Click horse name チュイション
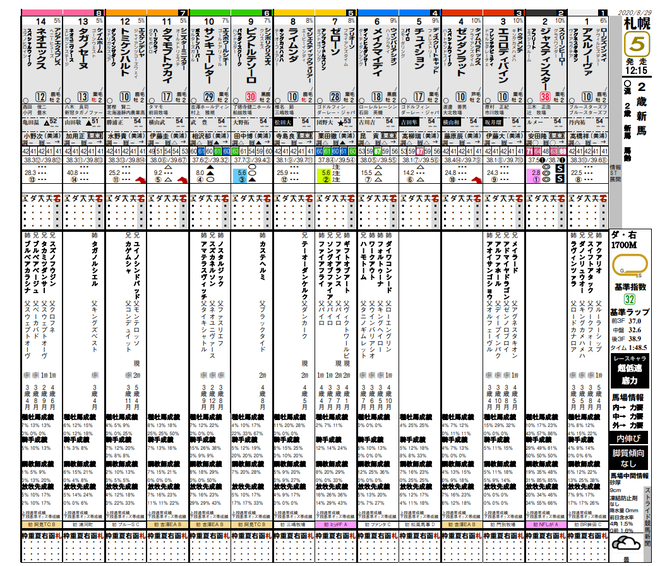 pos(420,48)
